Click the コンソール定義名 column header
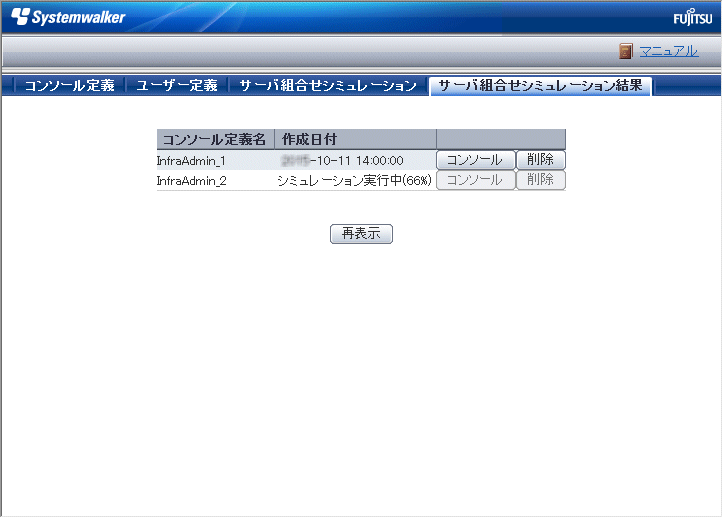 [x=215, y=139]
